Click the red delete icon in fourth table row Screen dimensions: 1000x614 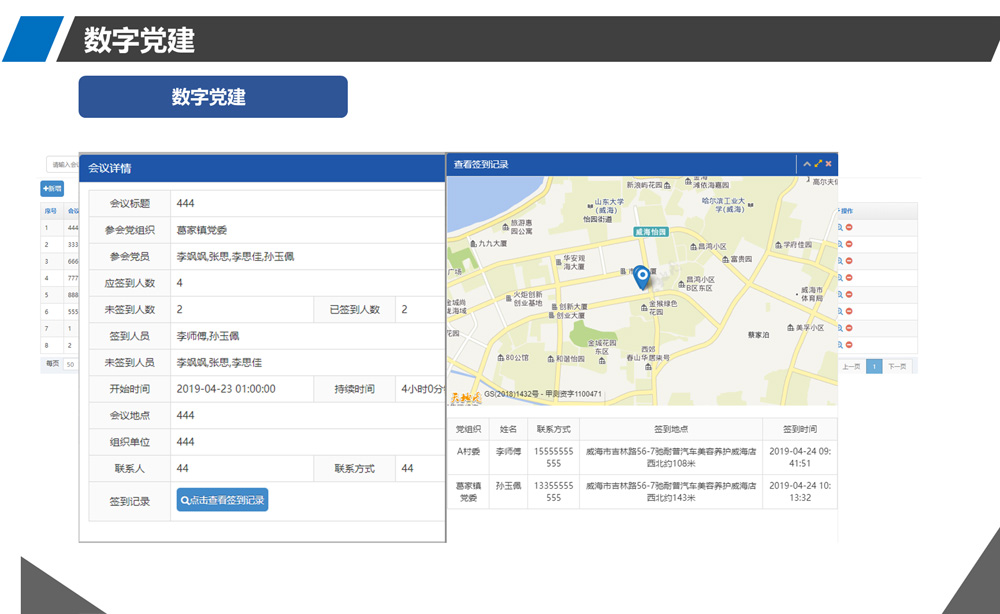coord(850,277)
